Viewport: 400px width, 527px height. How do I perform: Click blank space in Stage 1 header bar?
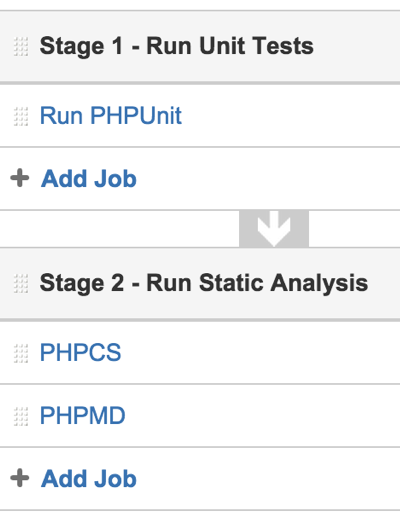point(356,46)
